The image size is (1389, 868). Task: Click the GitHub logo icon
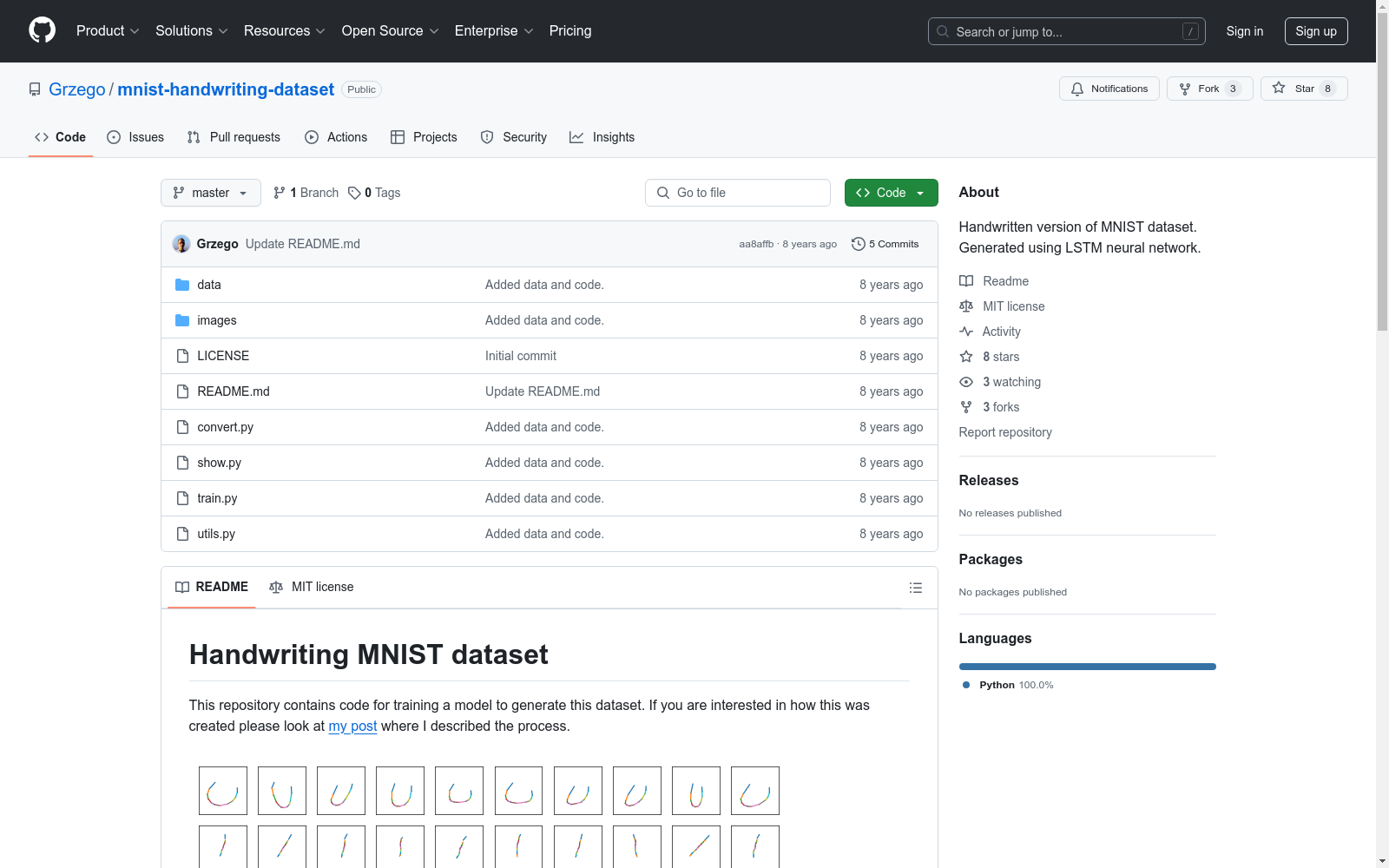[42, 30]
